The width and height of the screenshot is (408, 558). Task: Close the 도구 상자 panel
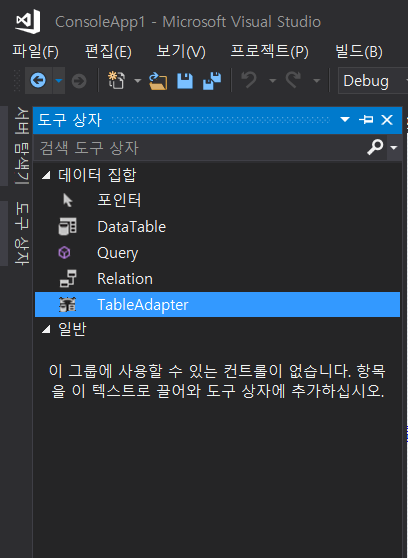click(387, 120)
